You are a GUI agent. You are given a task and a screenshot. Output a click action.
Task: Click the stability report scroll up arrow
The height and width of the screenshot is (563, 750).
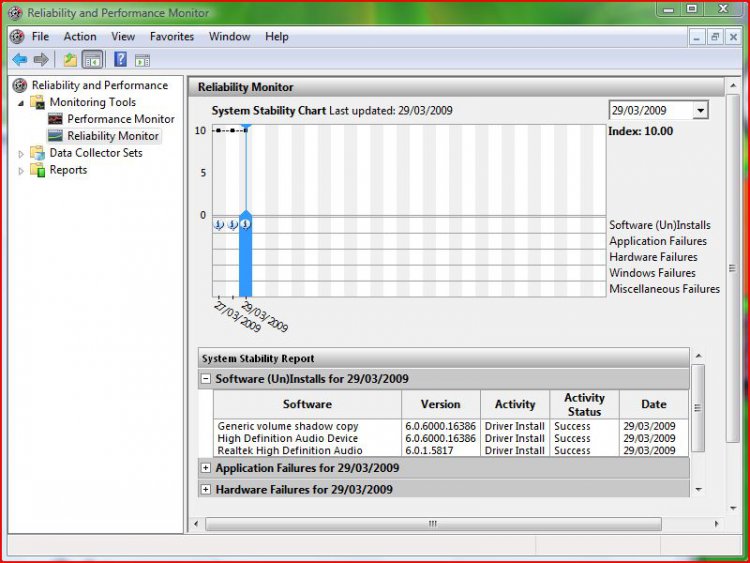click(x=698, y=356)
